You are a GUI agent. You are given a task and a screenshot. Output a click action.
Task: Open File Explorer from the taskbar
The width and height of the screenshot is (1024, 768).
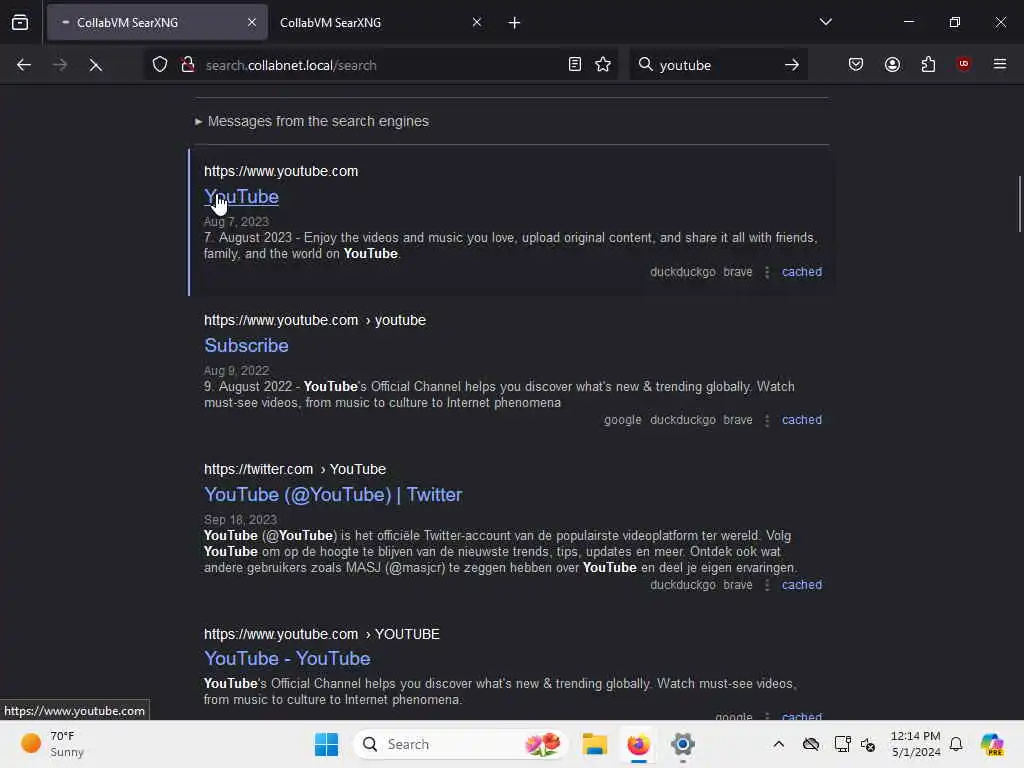594,744
